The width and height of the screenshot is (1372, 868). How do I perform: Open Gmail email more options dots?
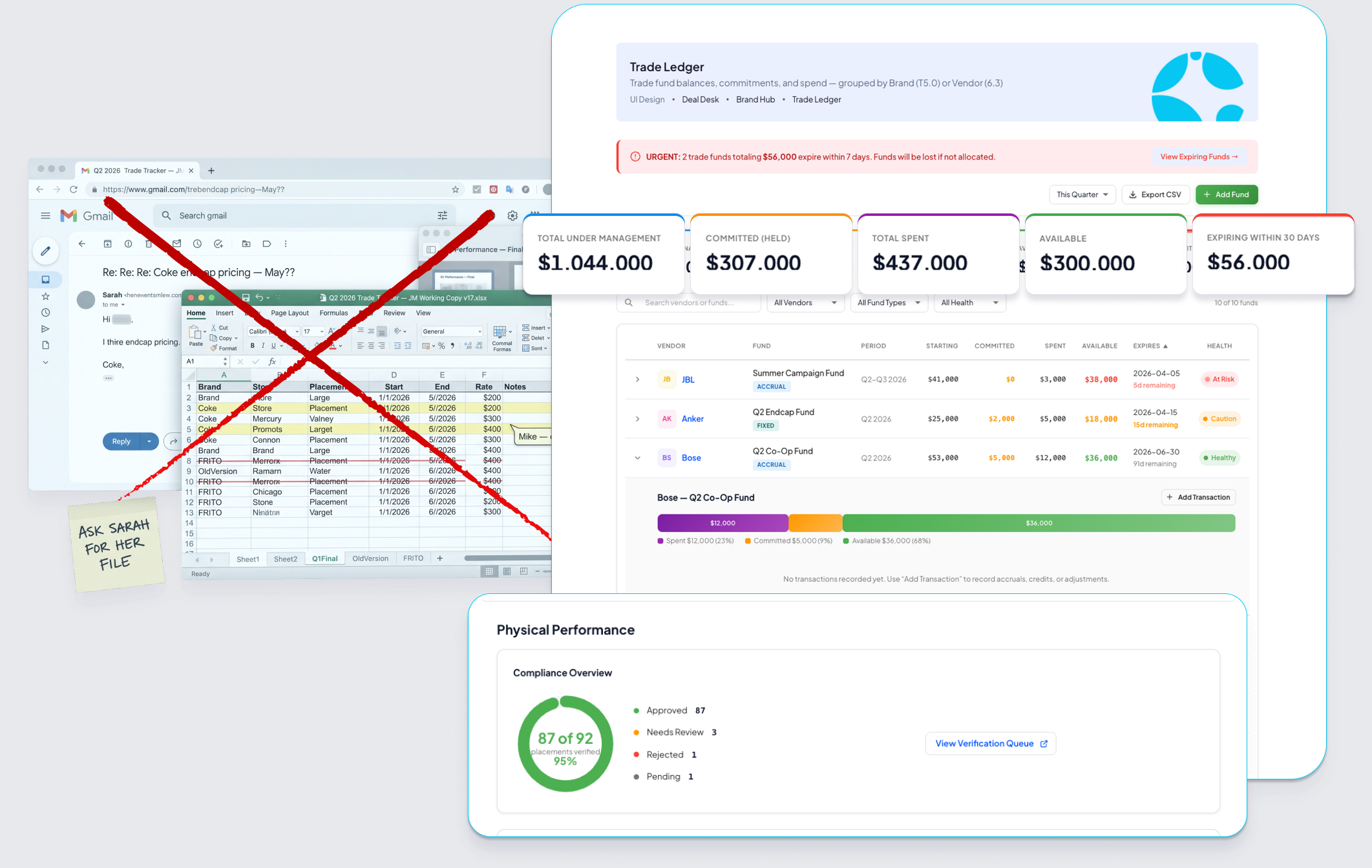click(286, 244)
